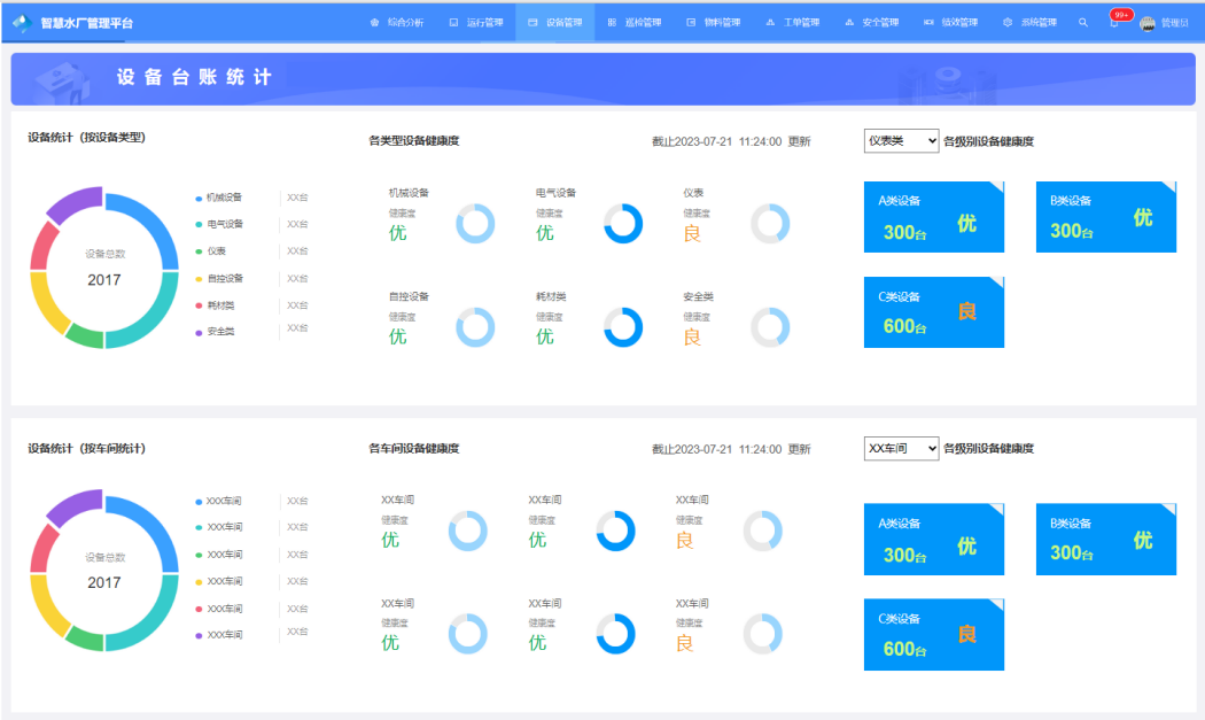Toggle the purple 安全类 legend entry

coord(219,331)
